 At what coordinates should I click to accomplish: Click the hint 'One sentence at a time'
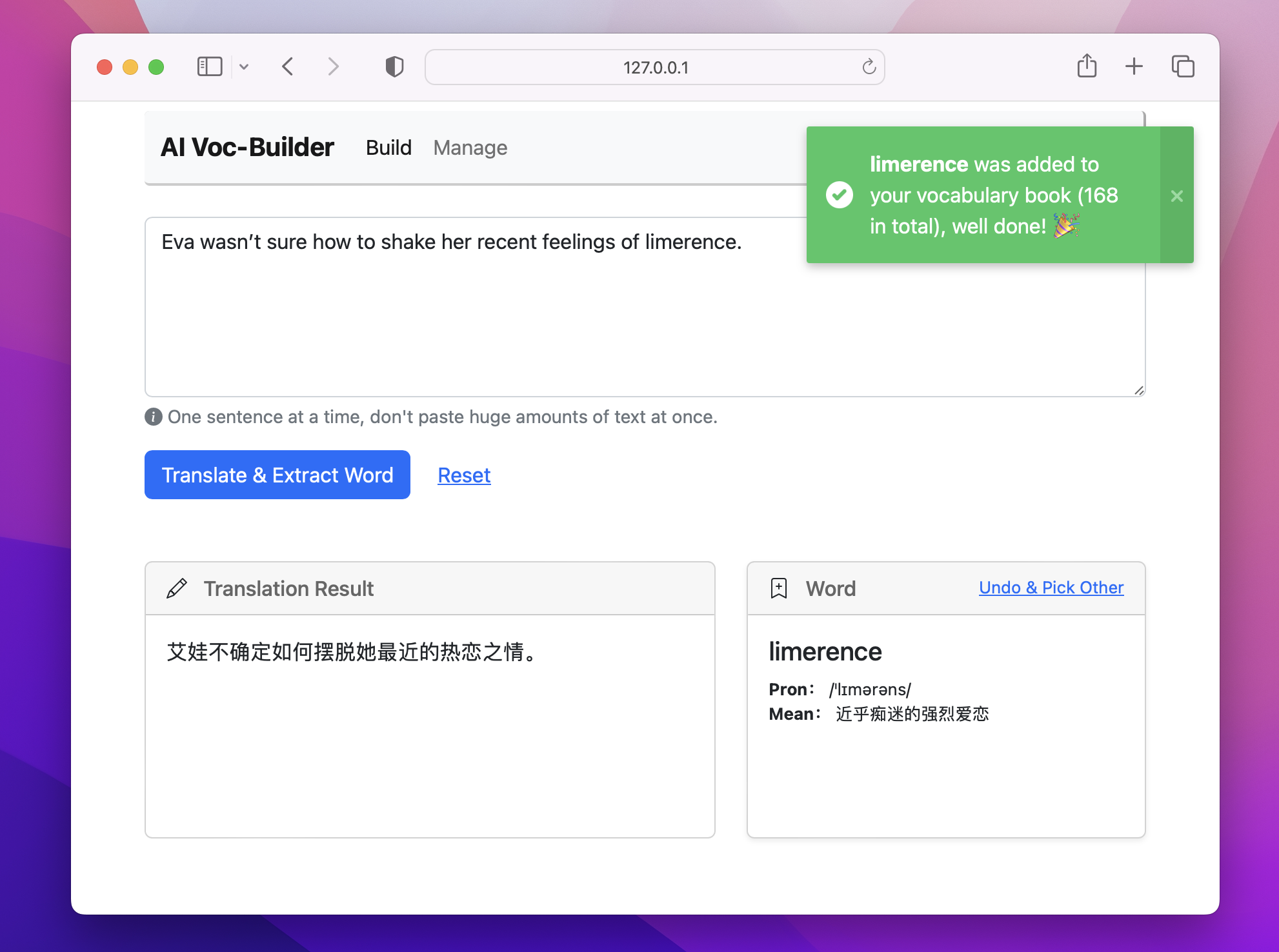click(x=443, y=417)
